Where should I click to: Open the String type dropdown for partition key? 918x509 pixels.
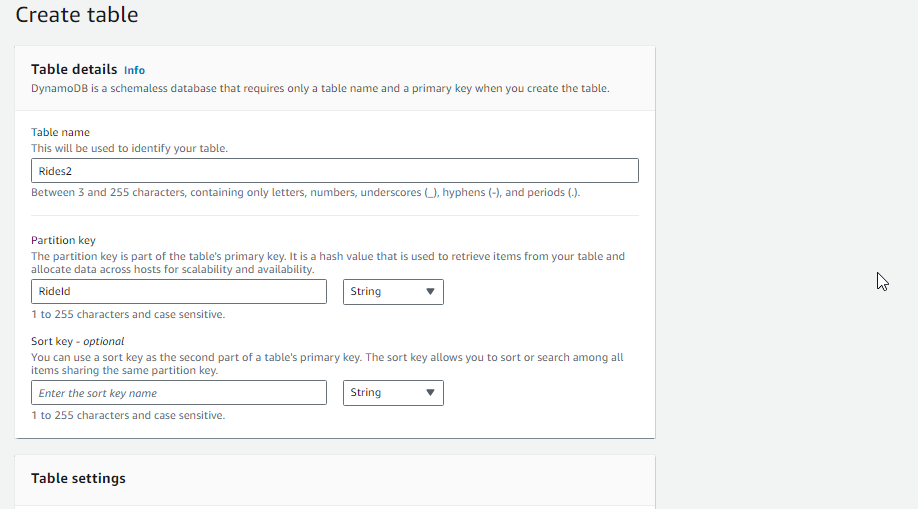(393, 292)
